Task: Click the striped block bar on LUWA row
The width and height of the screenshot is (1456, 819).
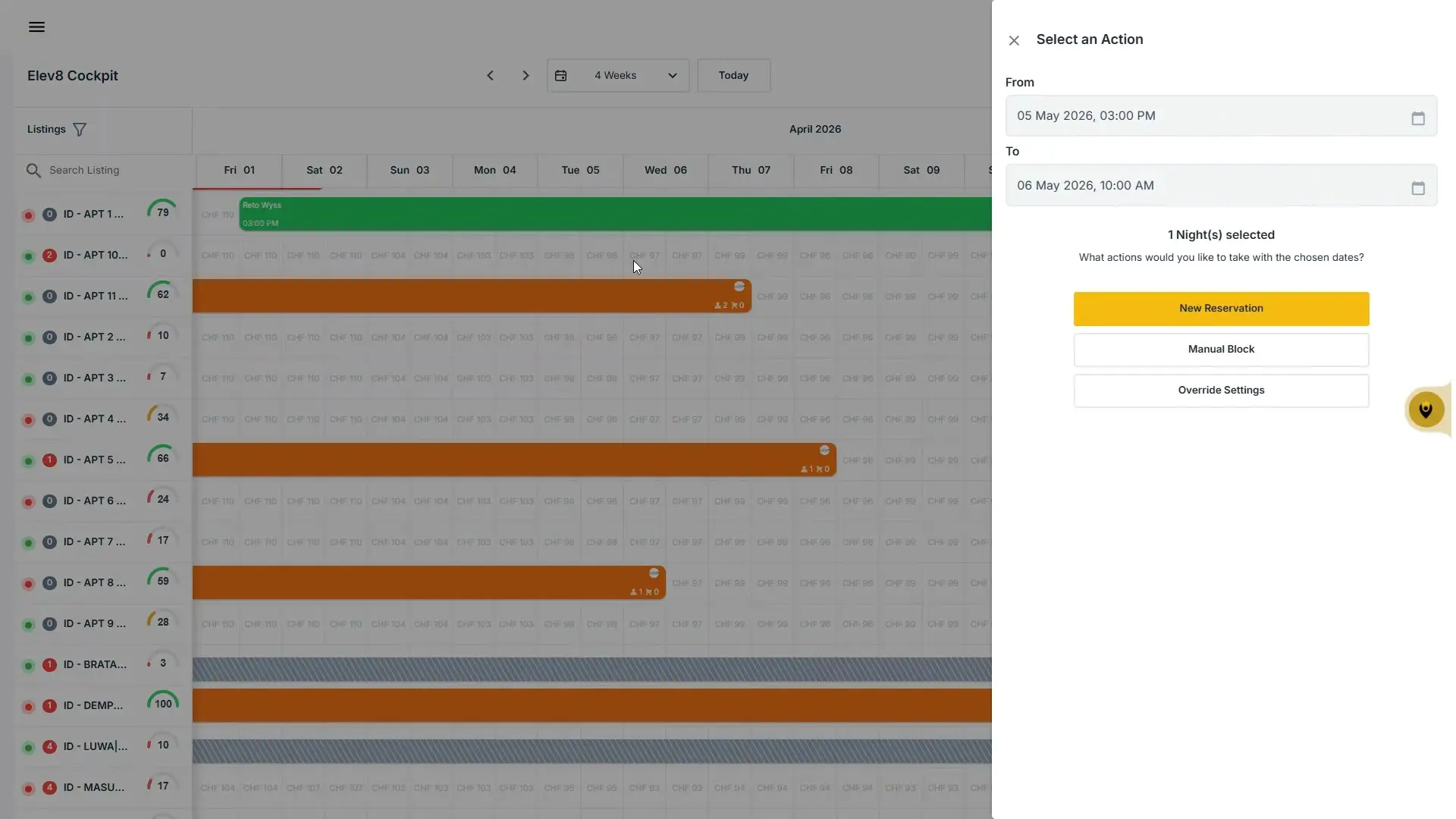Action: click(x=592, y=752)
